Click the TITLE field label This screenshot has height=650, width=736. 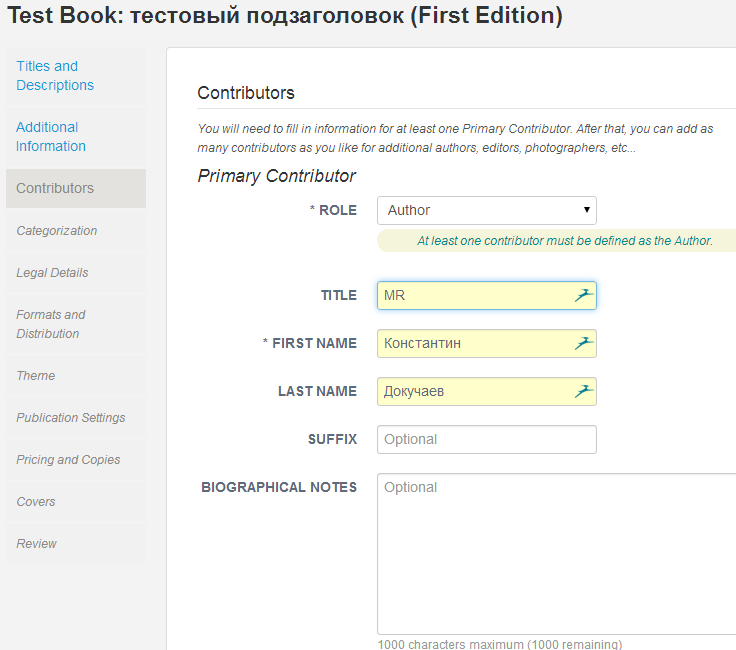pos(339,295)
